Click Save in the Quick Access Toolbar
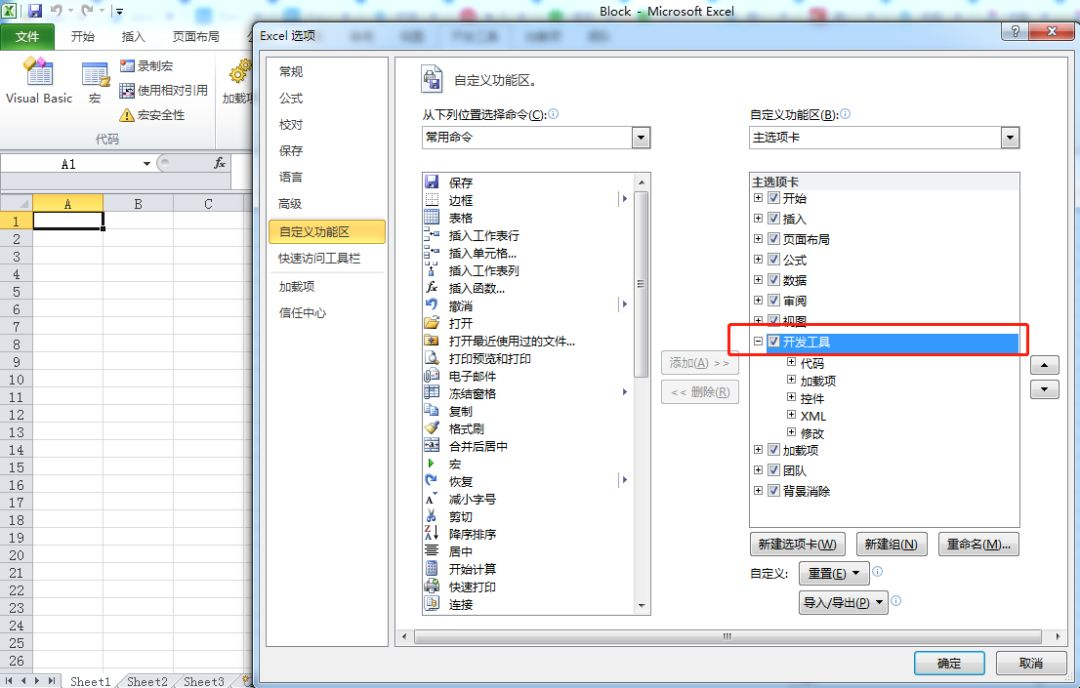Viewport: 1080px width, 688px height. [35, 10]
